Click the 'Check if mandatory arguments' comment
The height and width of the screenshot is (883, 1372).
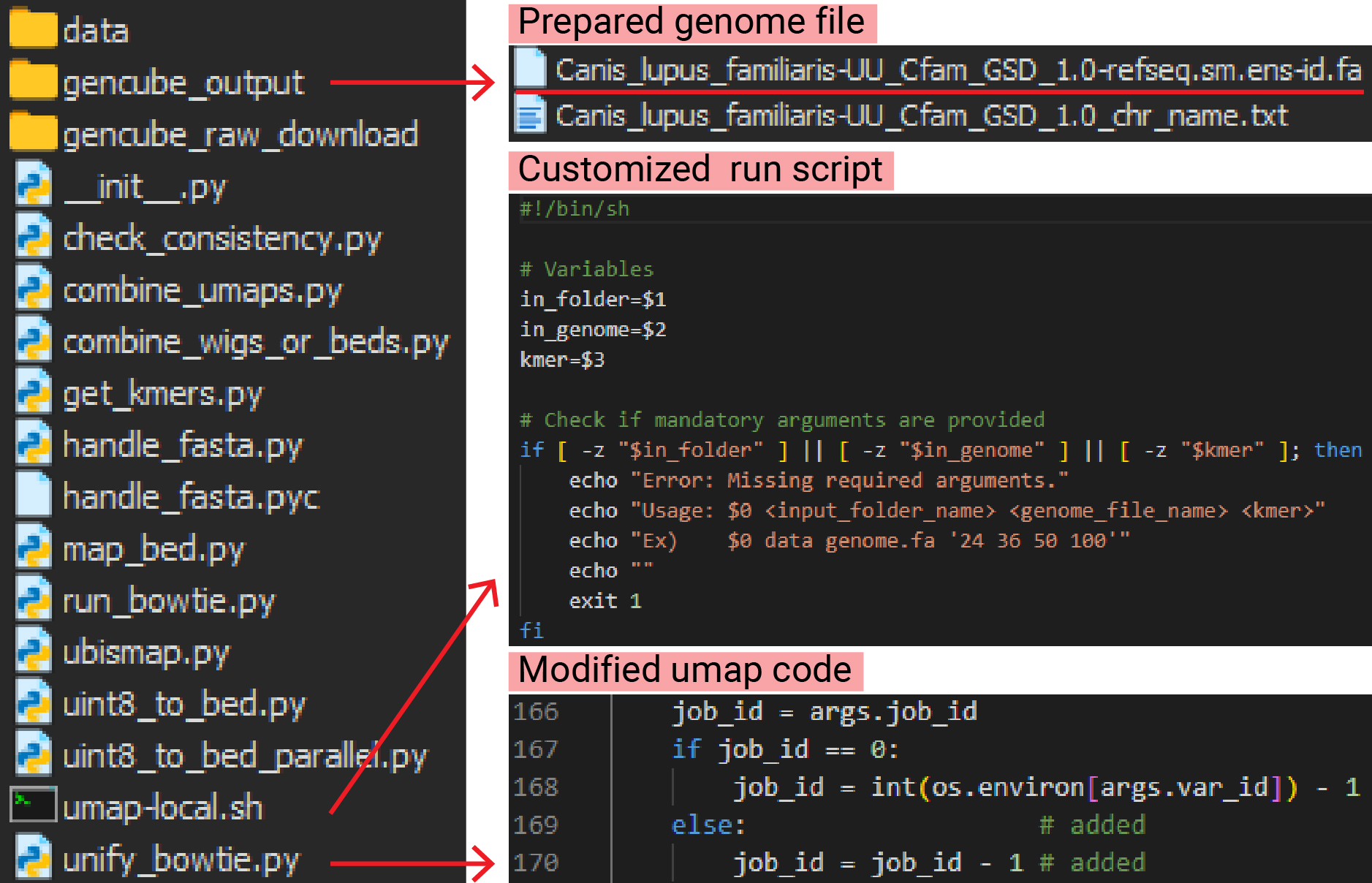click(x=782, y=420)
